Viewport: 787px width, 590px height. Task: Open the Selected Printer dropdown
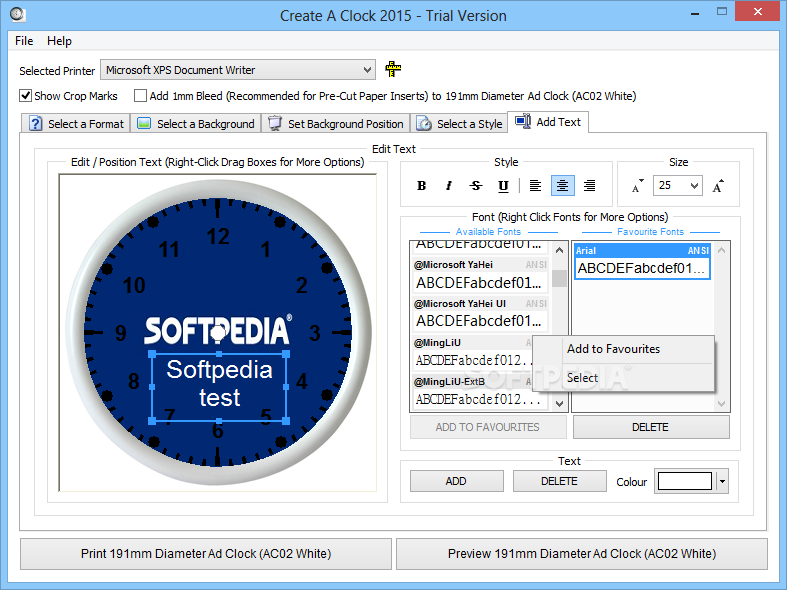pyautogui.click(x=238, y=70)
